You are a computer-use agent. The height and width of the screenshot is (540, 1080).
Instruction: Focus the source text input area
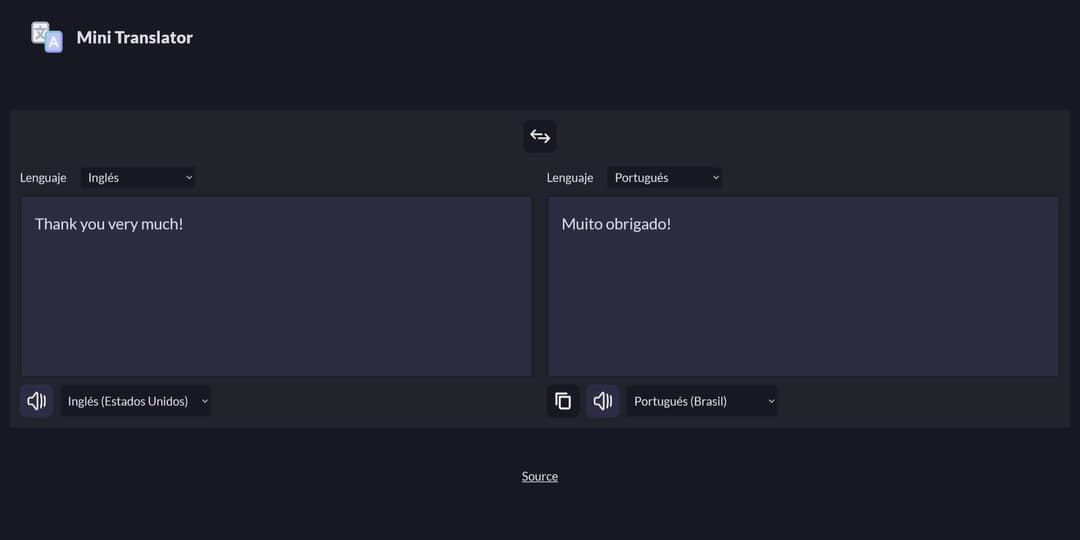click(x=276, y=287)
